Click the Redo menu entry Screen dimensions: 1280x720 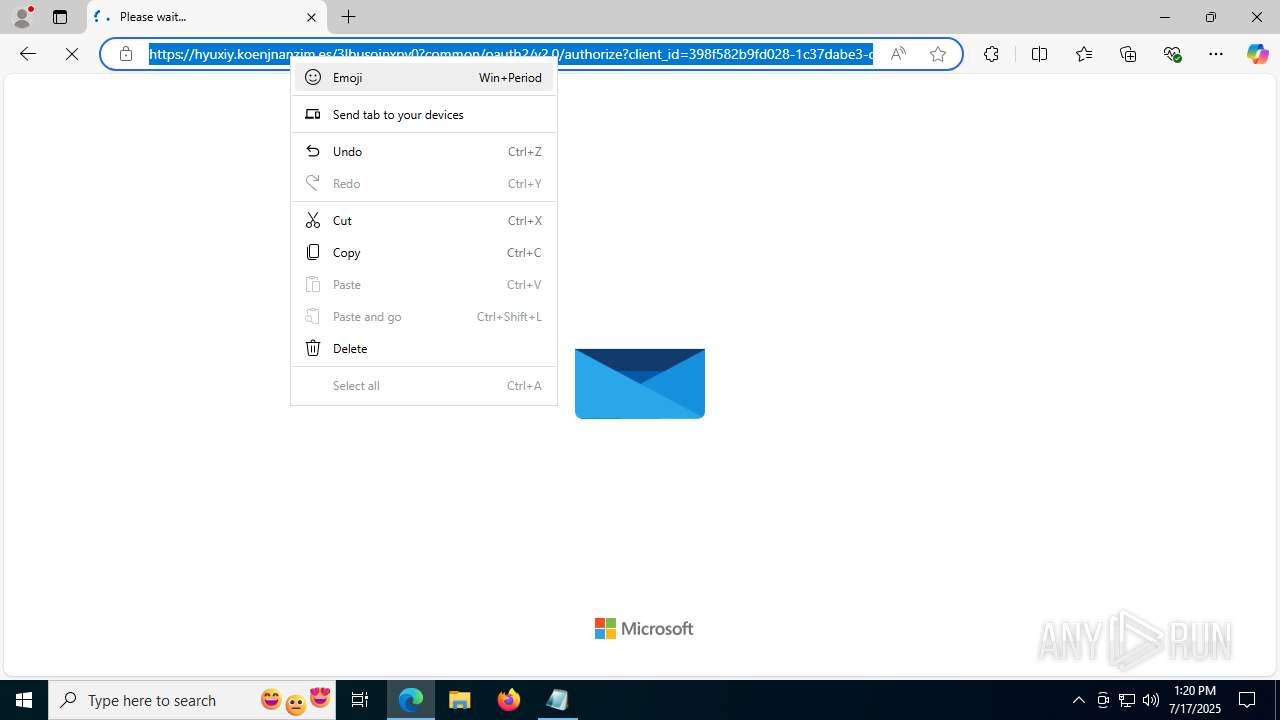pyautogui.click(x=424, y=183)
